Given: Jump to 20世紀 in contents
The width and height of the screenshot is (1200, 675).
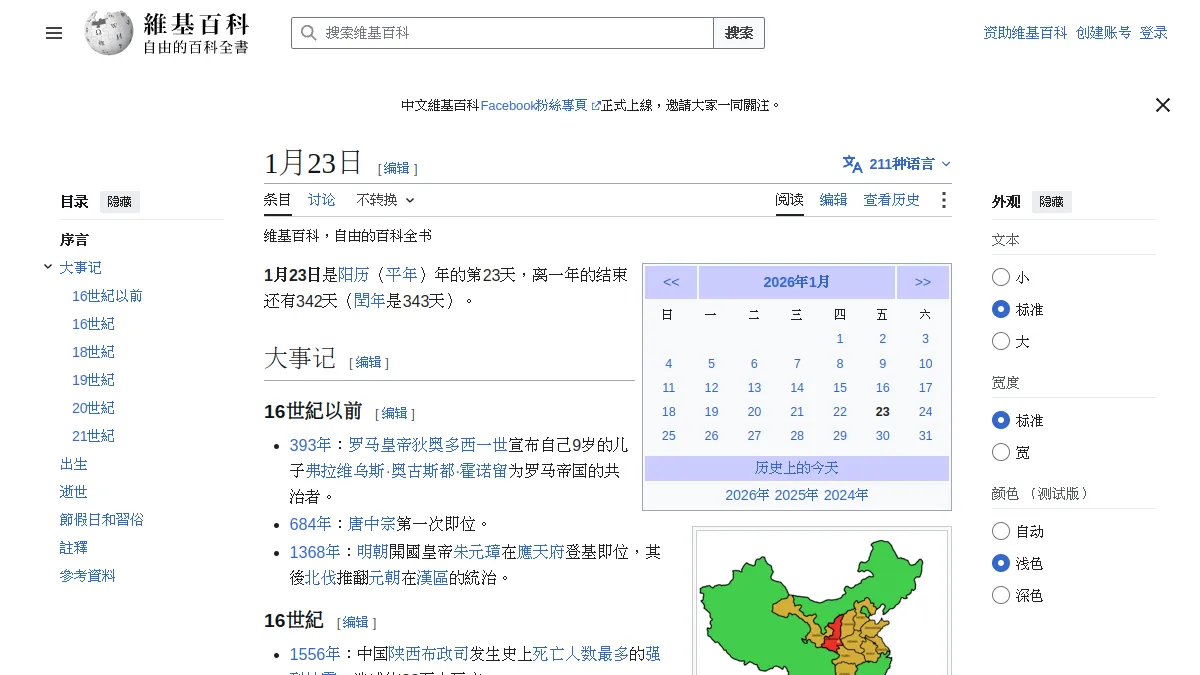Looking at the screenshot, I should 93,408.
